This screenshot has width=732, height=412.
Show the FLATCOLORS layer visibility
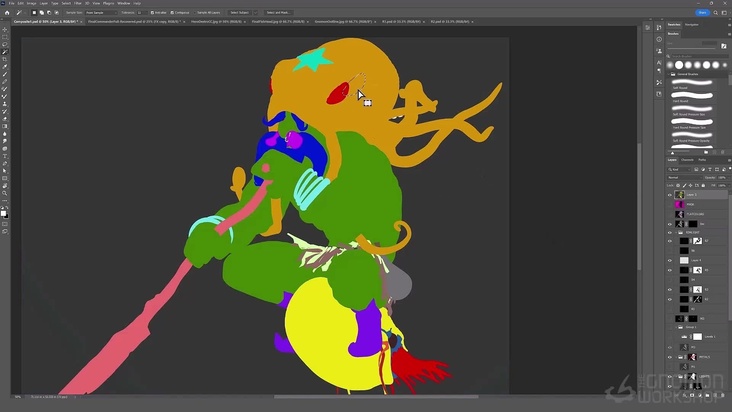[x=669, y=214]
